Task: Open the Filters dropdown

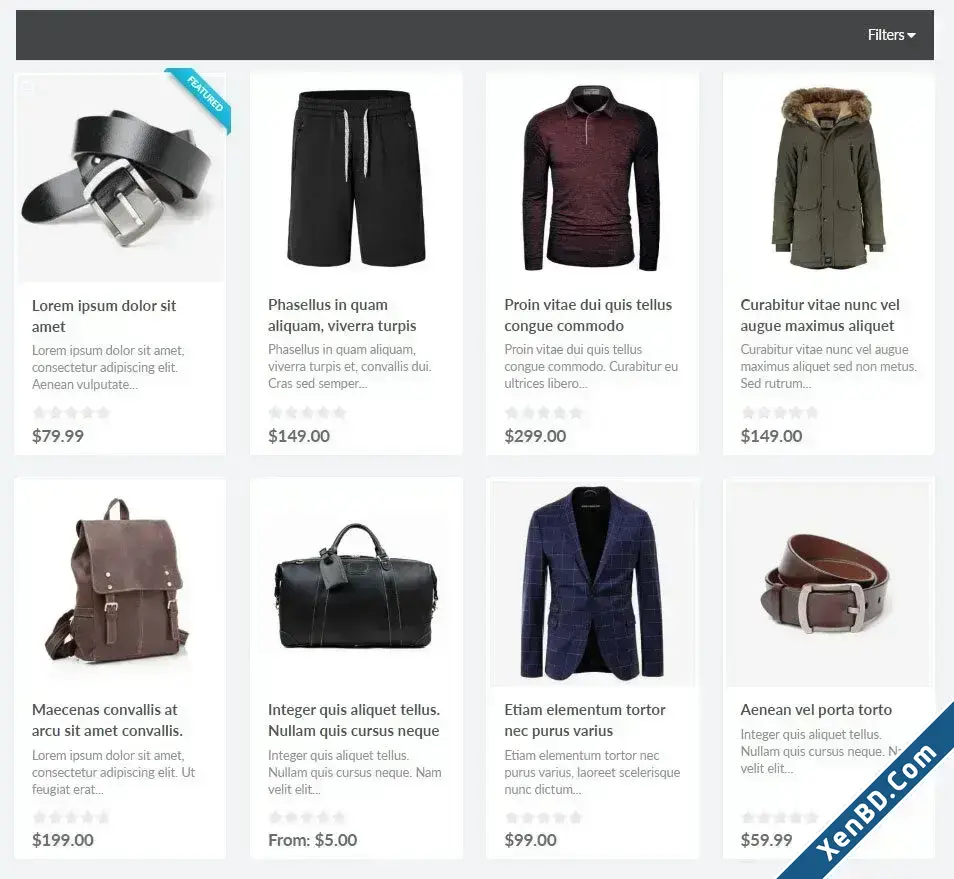Action: [x=891, y=35]
